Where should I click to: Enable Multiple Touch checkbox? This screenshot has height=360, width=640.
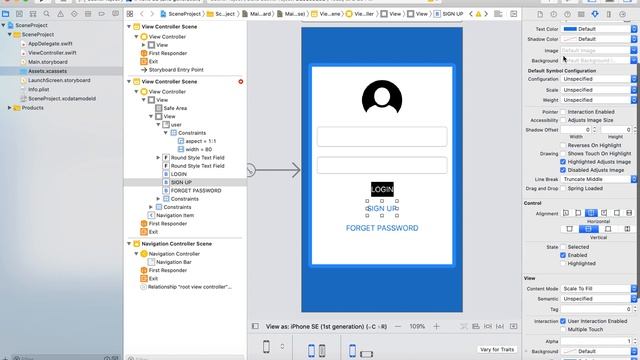coord(563,329)
